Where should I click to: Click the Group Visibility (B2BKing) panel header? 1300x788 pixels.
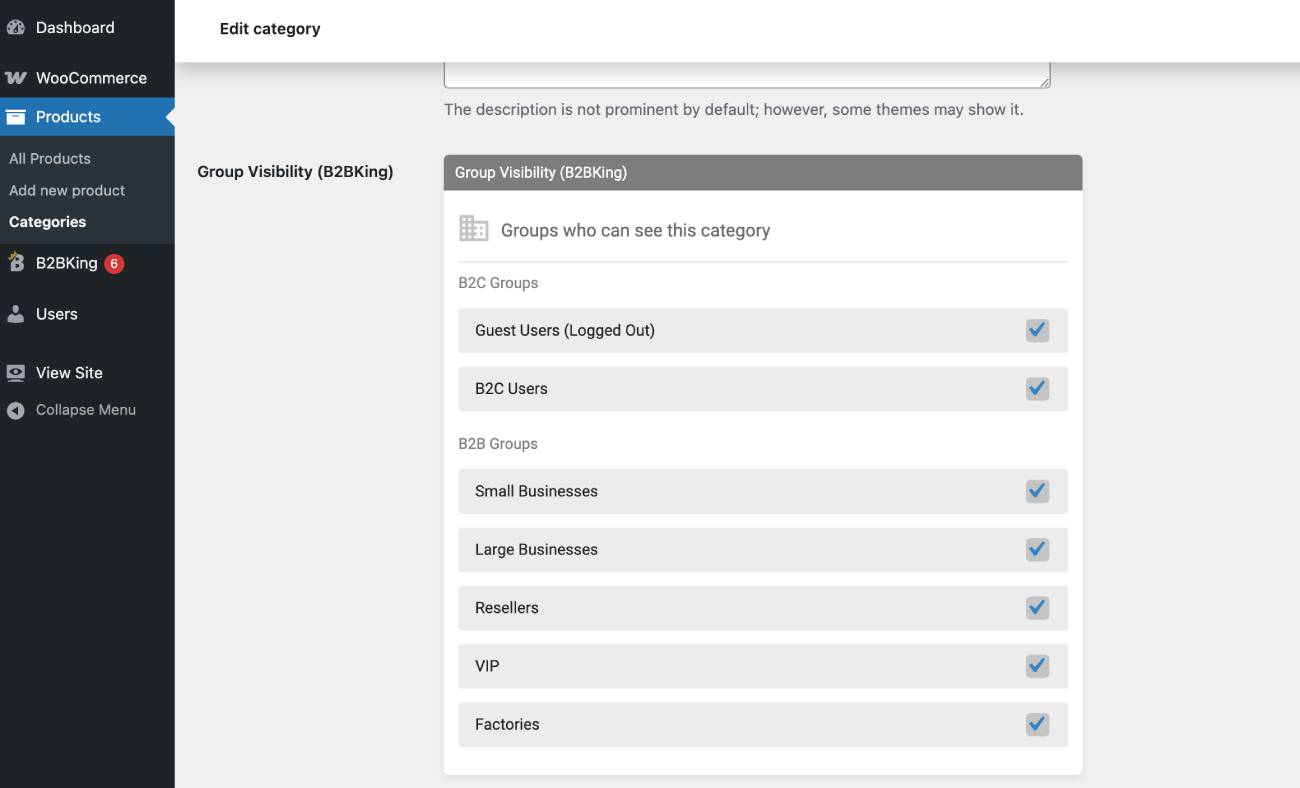pos(763,172)
